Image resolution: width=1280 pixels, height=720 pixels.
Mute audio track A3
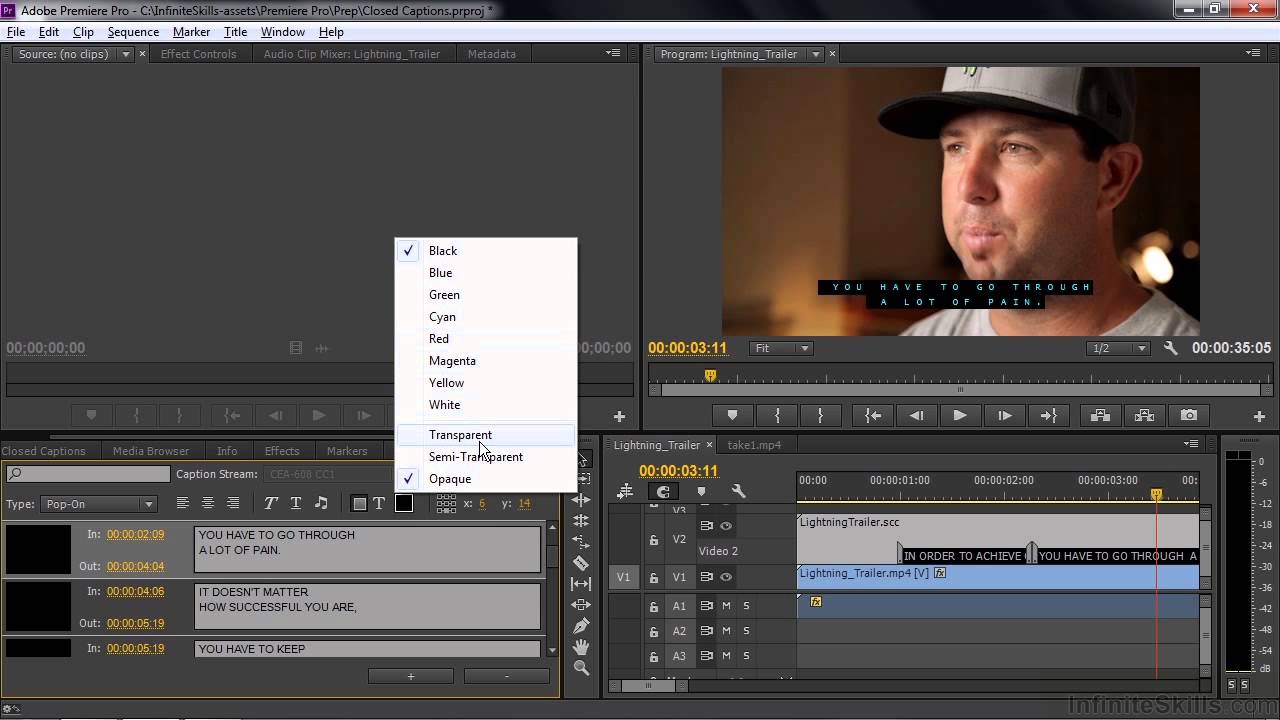[726, 656]
